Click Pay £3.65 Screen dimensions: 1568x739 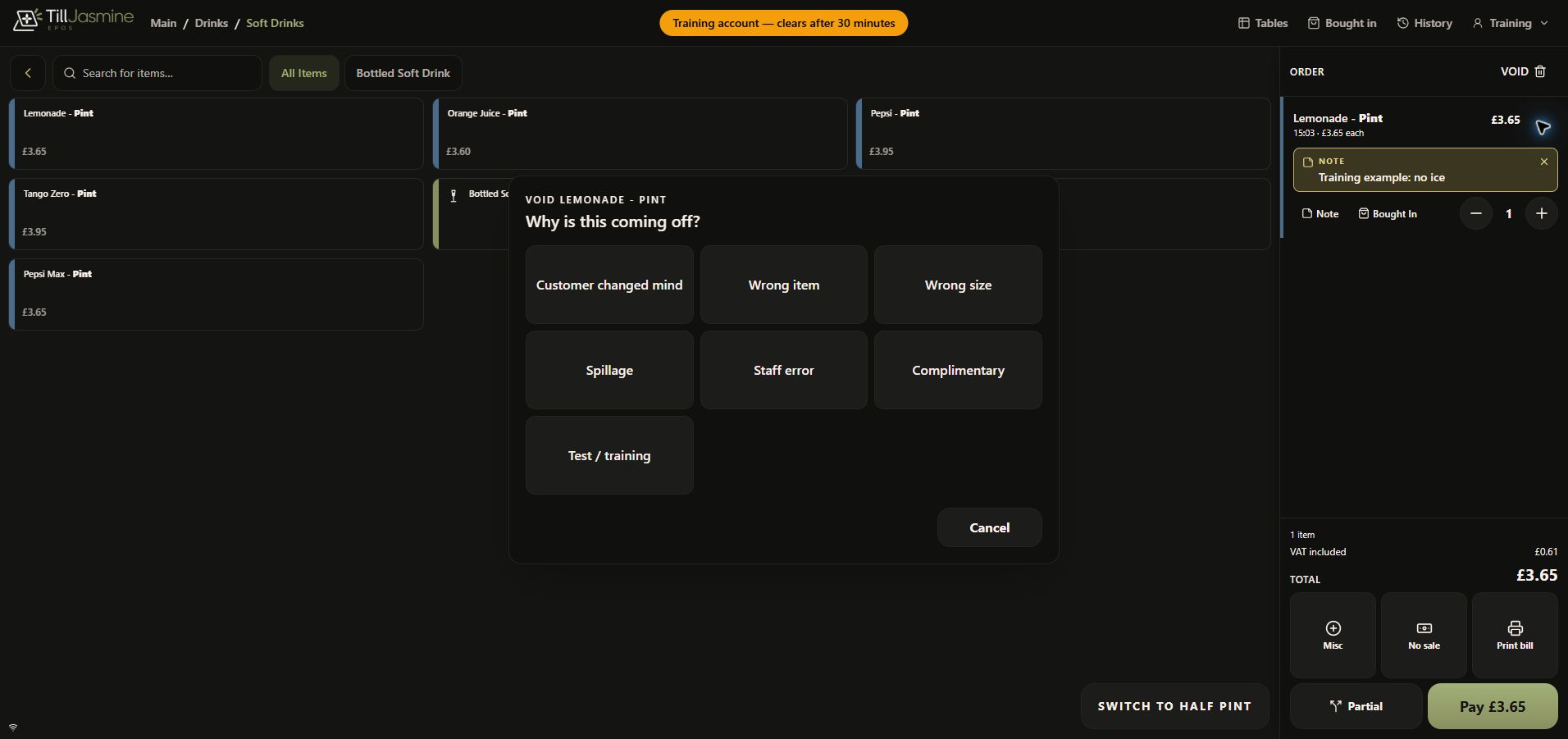[1493, 706]
